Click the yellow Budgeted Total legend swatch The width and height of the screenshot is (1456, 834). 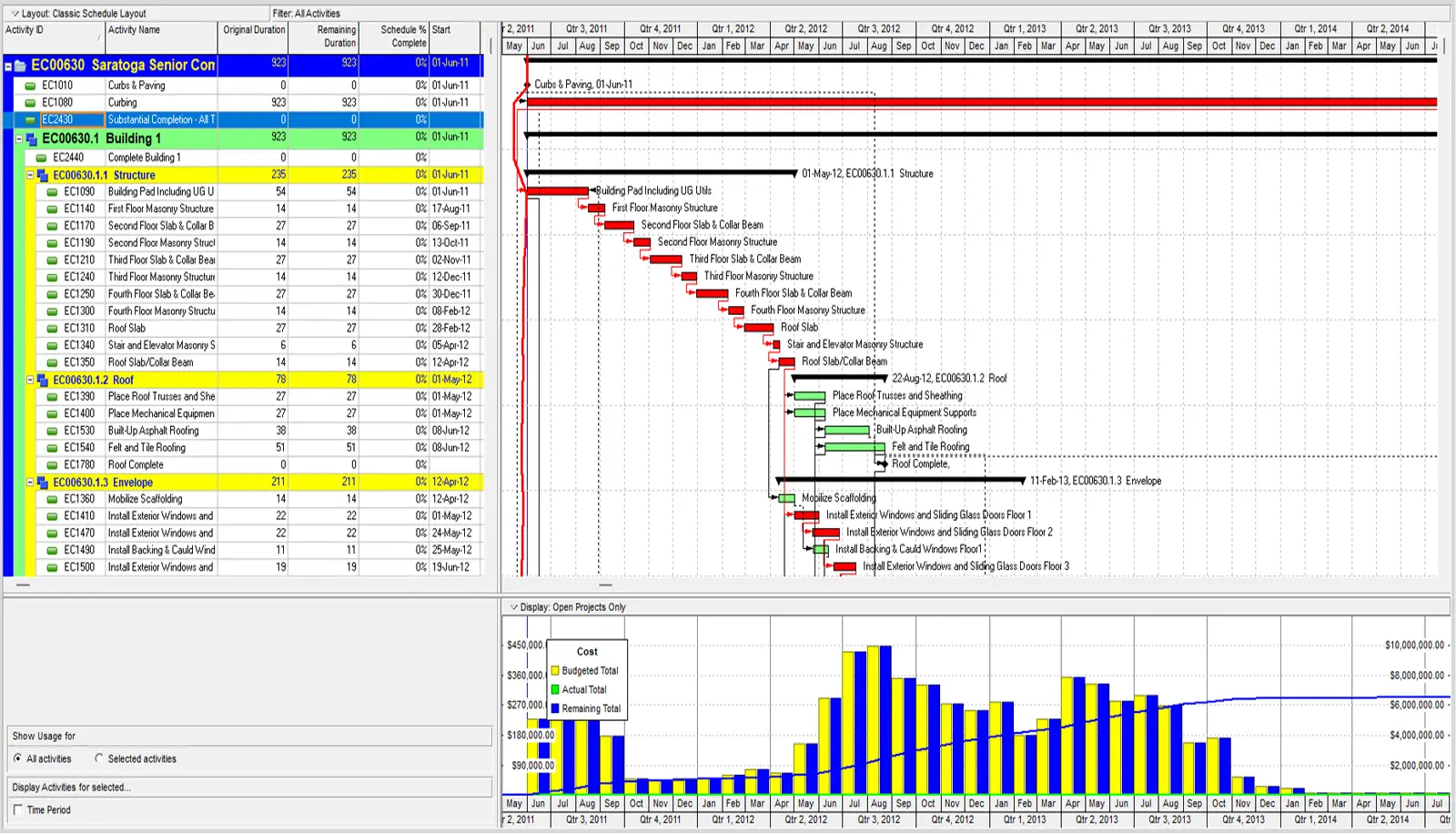[555, 671]
